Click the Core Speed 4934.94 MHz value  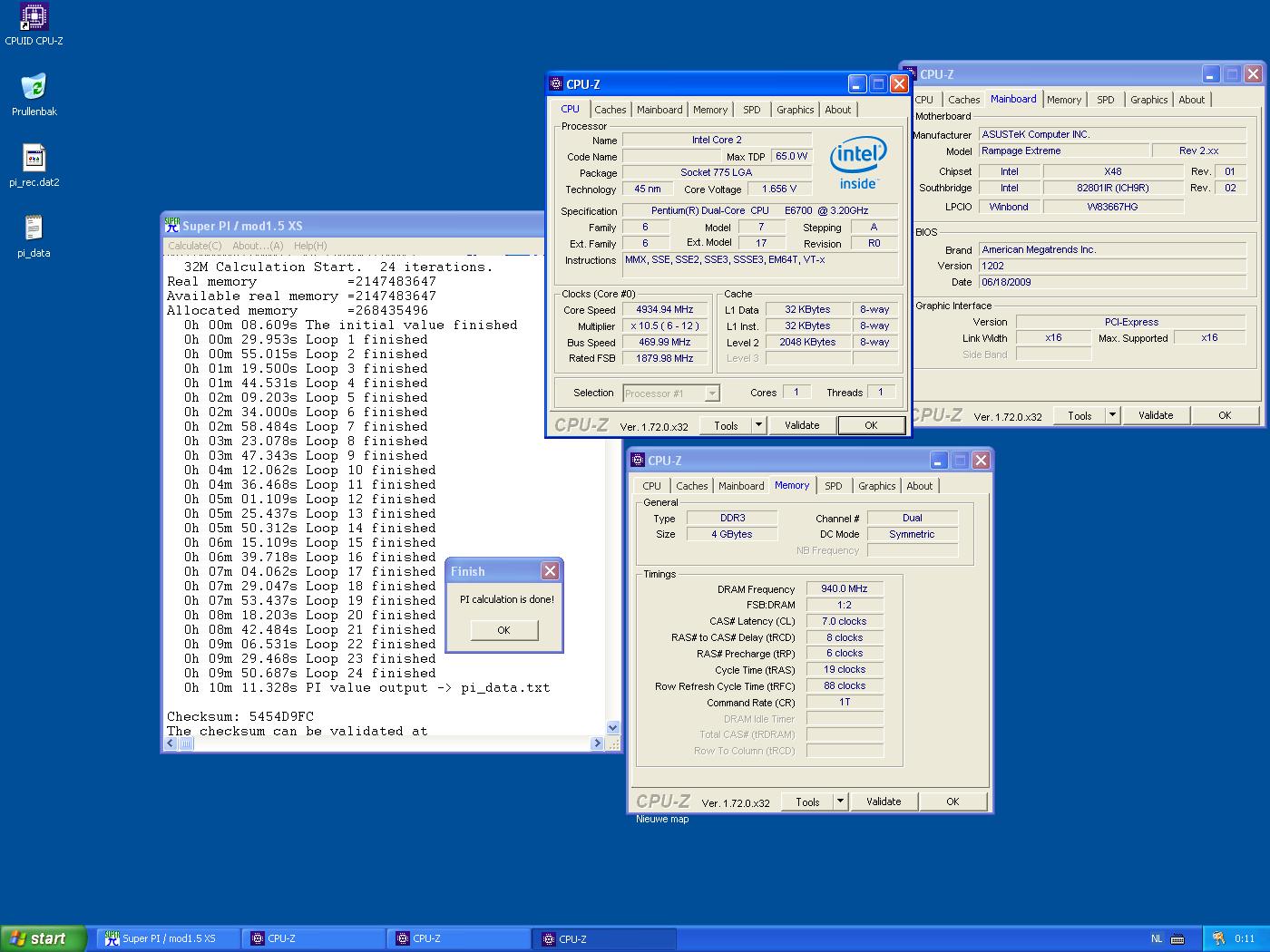coord(665,309)
